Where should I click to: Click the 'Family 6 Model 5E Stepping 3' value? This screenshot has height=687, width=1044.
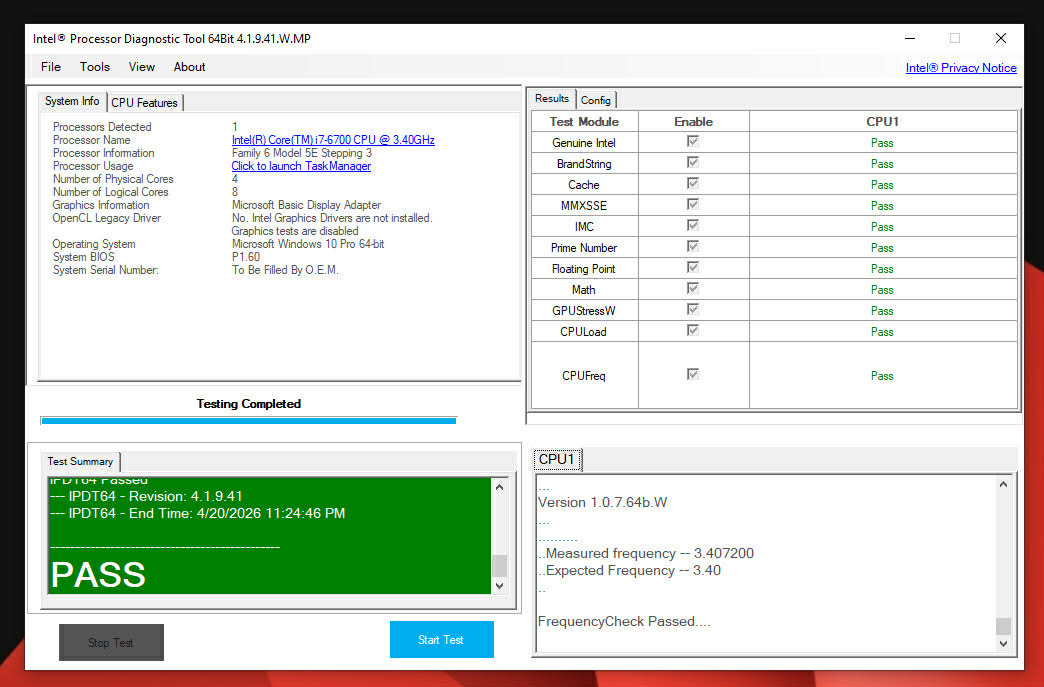(x=302, y=152)
